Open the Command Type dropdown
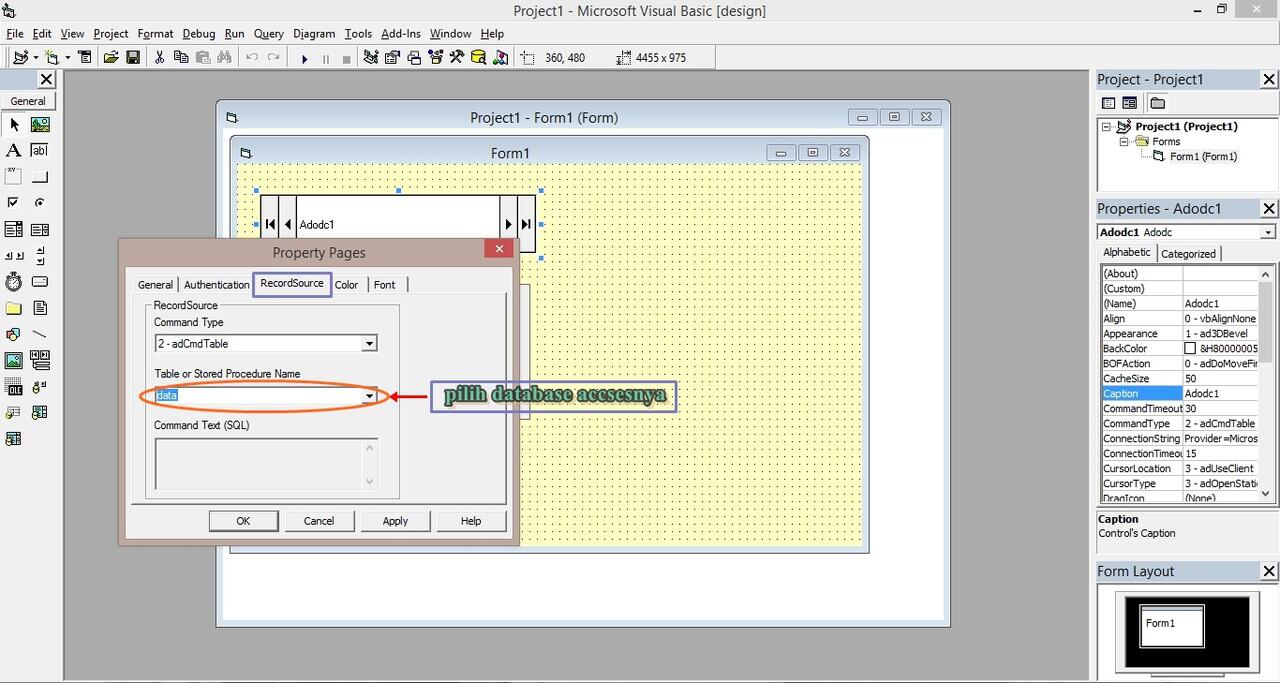The height and width of the screenshot is (683, 1280). click(369, 344)
